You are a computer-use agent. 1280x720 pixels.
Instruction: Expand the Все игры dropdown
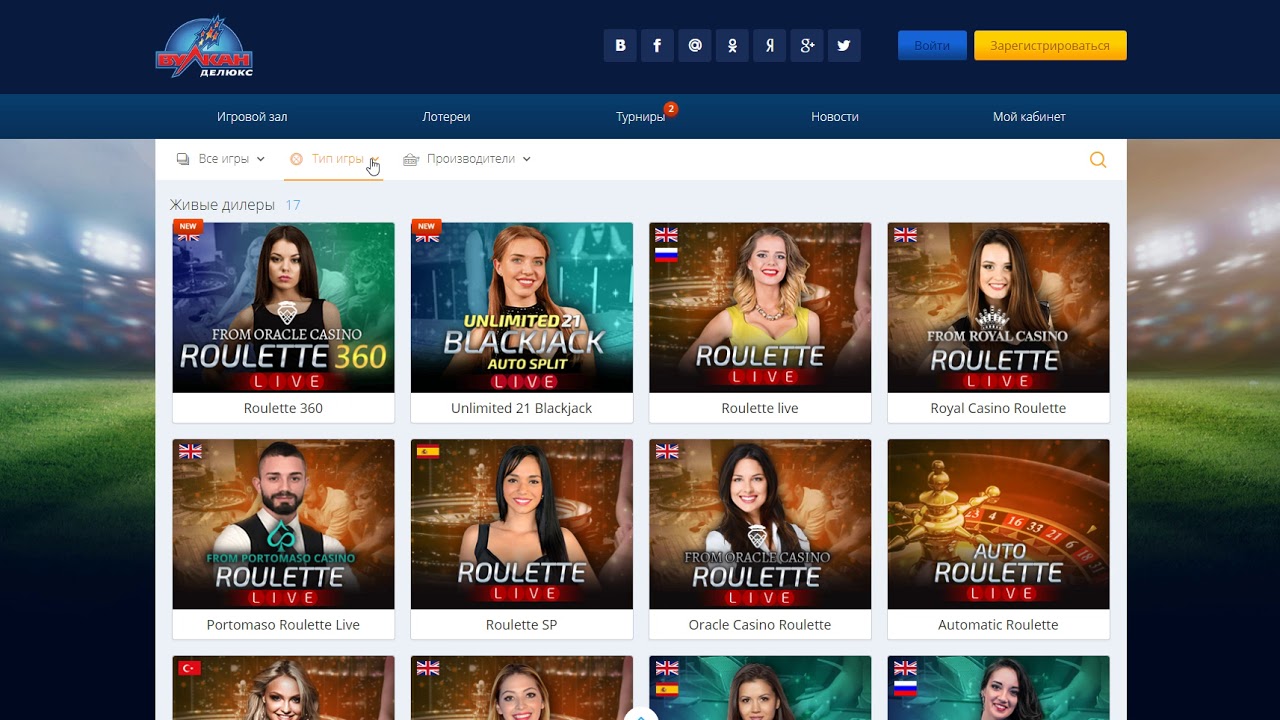click(x=220, y=159)
